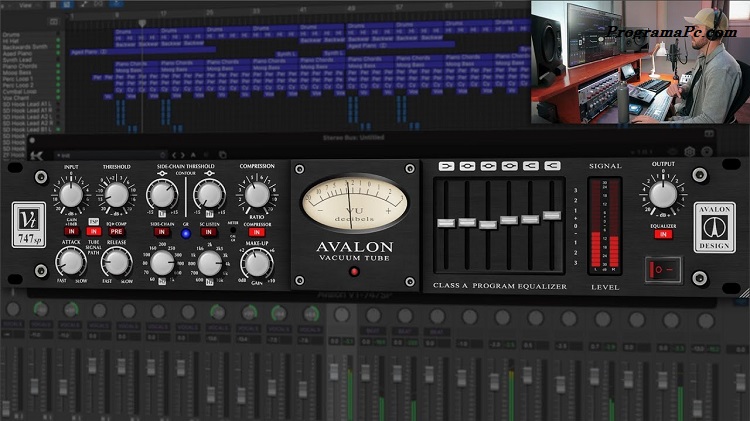The image size is (750, 421).
Task: Click the high side-chain frequency knob
Action: click(x=209, y=264)
